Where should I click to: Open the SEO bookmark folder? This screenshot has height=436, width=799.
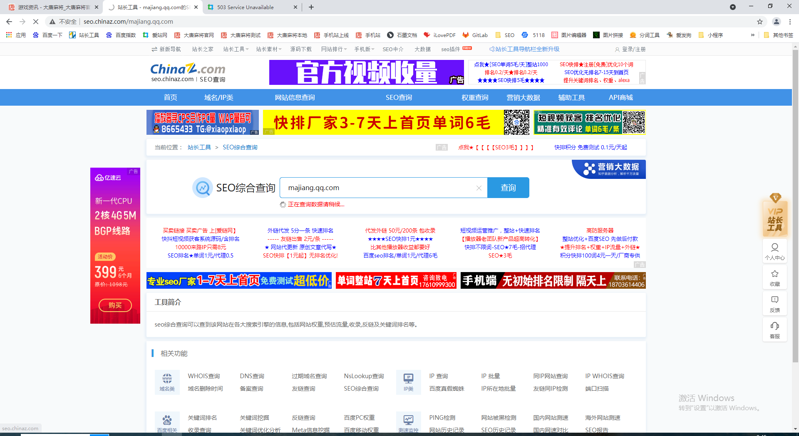pos(505,35)
